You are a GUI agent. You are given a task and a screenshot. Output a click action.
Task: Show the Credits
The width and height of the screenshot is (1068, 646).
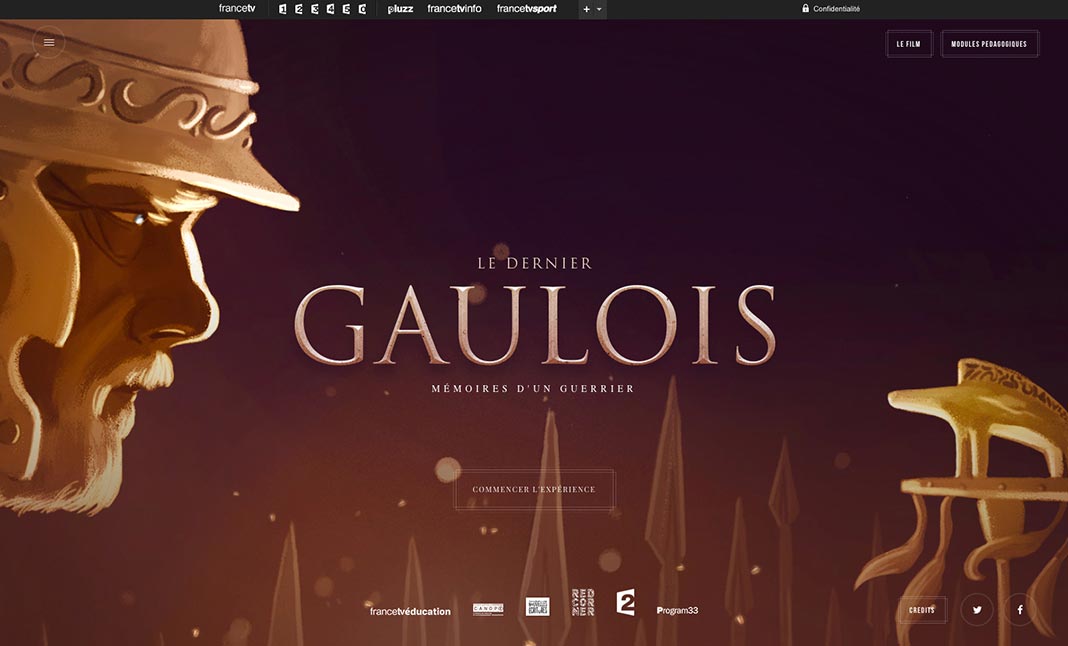[x=922, y=610]
